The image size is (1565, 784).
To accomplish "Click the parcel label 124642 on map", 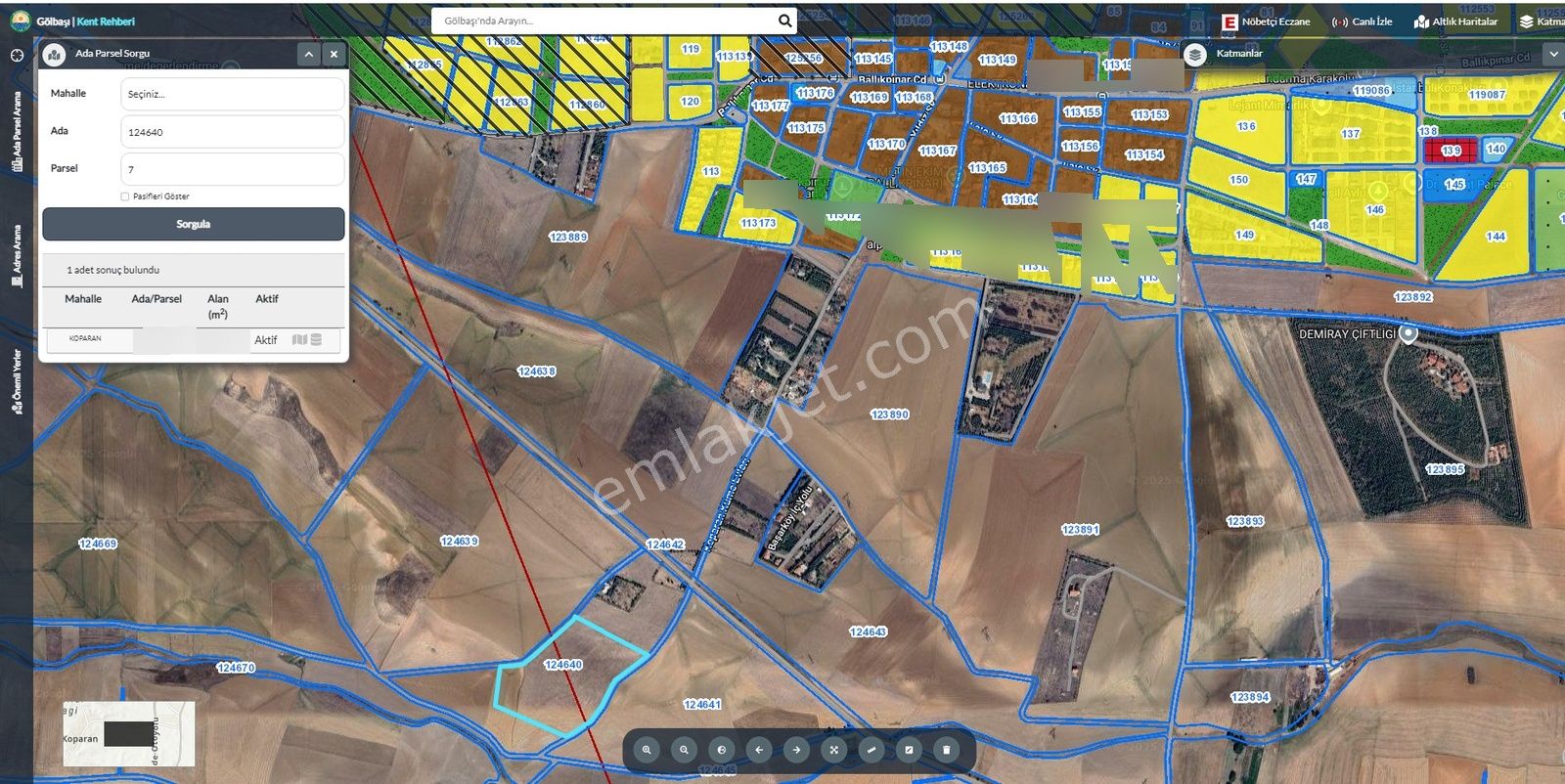I will click(665, 544).
